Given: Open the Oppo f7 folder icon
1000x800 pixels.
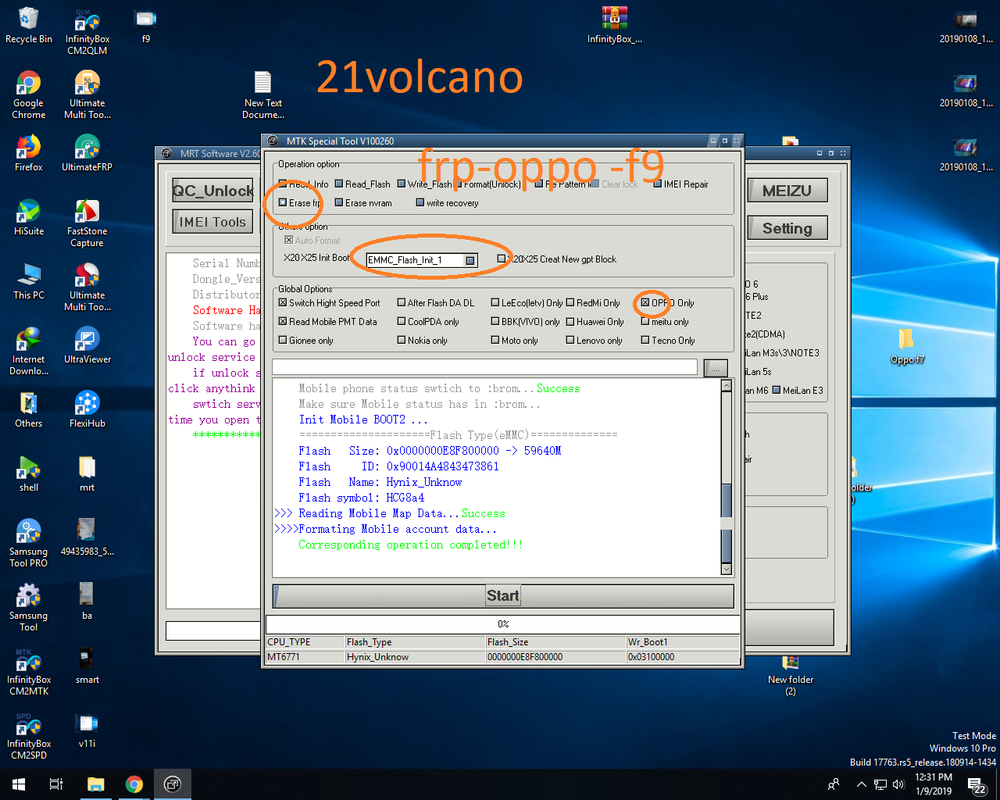Looking at the screenshot, I should coord(907,346).
